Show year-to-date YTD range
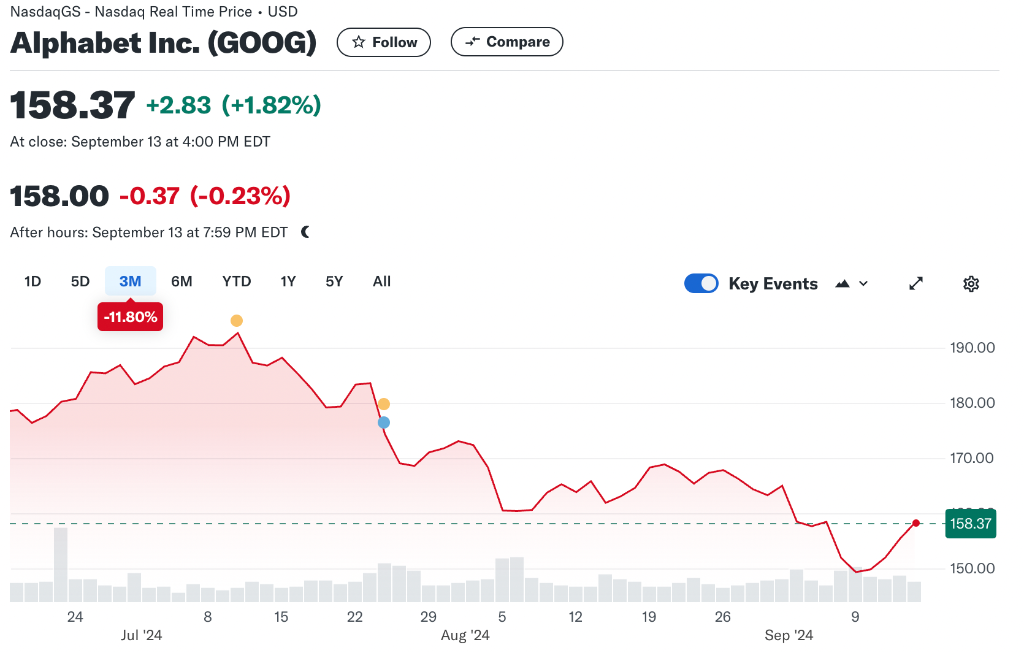Screen dimensions: 1024x652 [x=236, y=282]
